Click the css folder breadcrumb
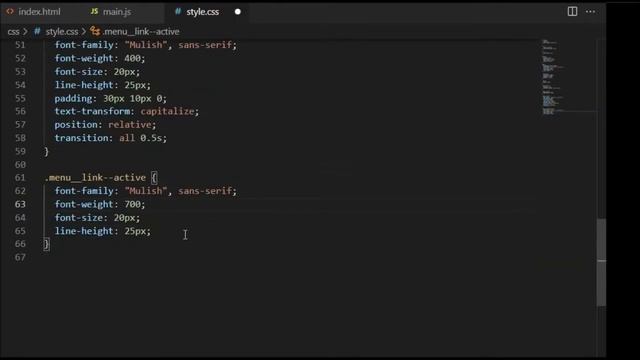This screenshot has width=640, height=360. click(x=13, y=31)
